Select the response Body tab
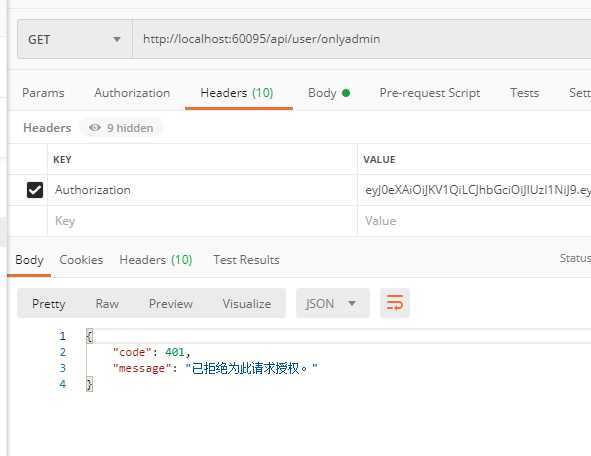The width and height of the screenshot is (591, 456). pos(29,260)
